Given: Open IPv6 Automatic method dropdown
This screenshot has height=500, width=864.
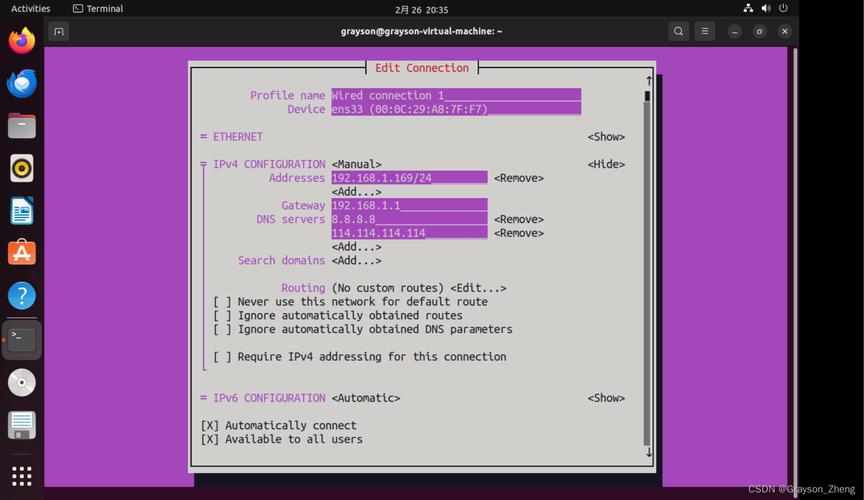Looking at the screenshot, I should pyautogui.click(x=366, y=398).
